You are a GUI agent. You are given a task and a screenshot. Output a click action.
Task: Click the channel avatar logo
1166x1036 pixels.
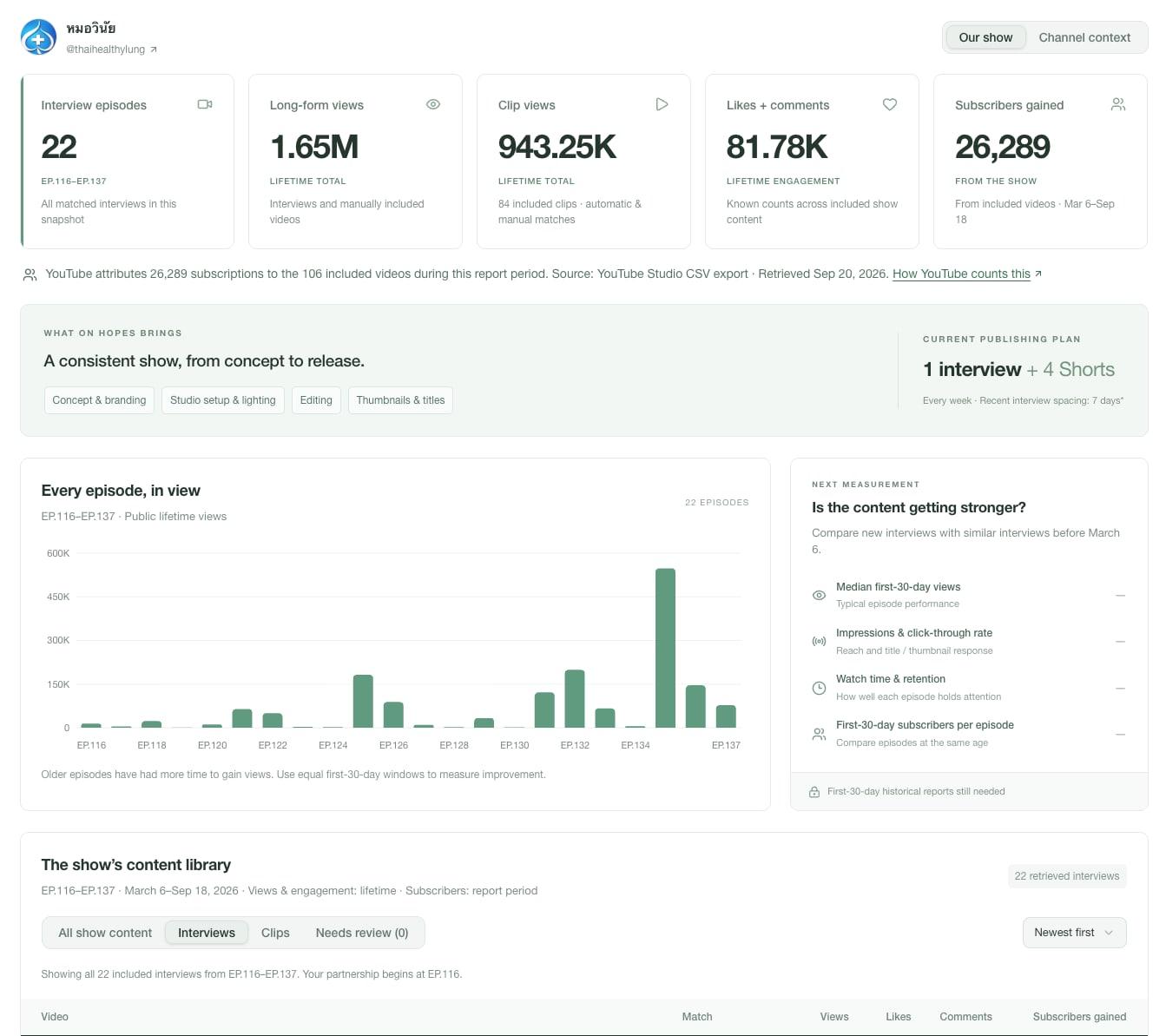38,37
